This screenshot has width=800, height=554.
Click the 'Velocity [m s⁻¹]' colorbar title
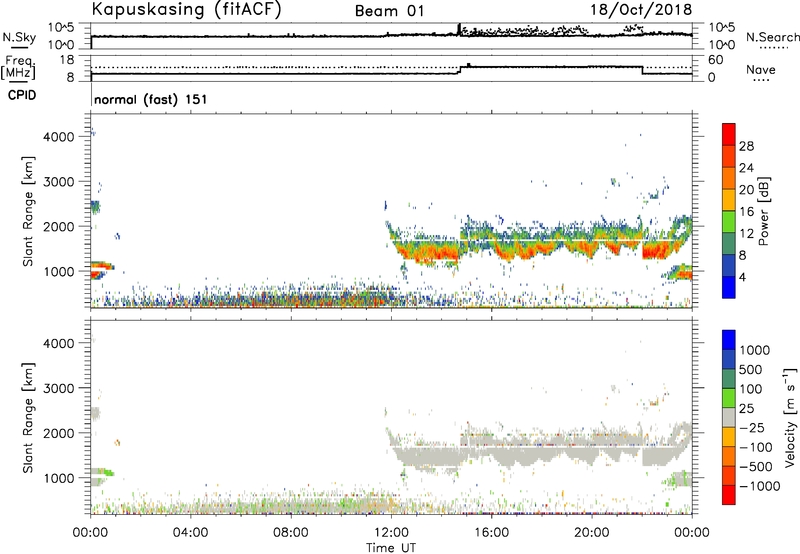pos(790,417)
